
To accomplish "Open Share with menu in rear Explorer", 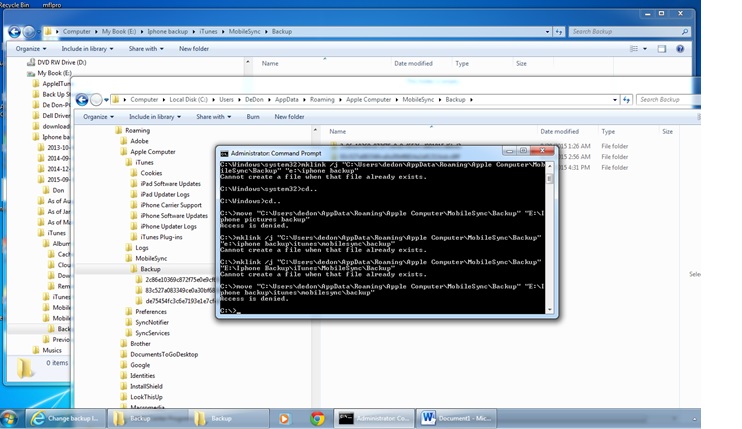I will [x=146, y=49].
